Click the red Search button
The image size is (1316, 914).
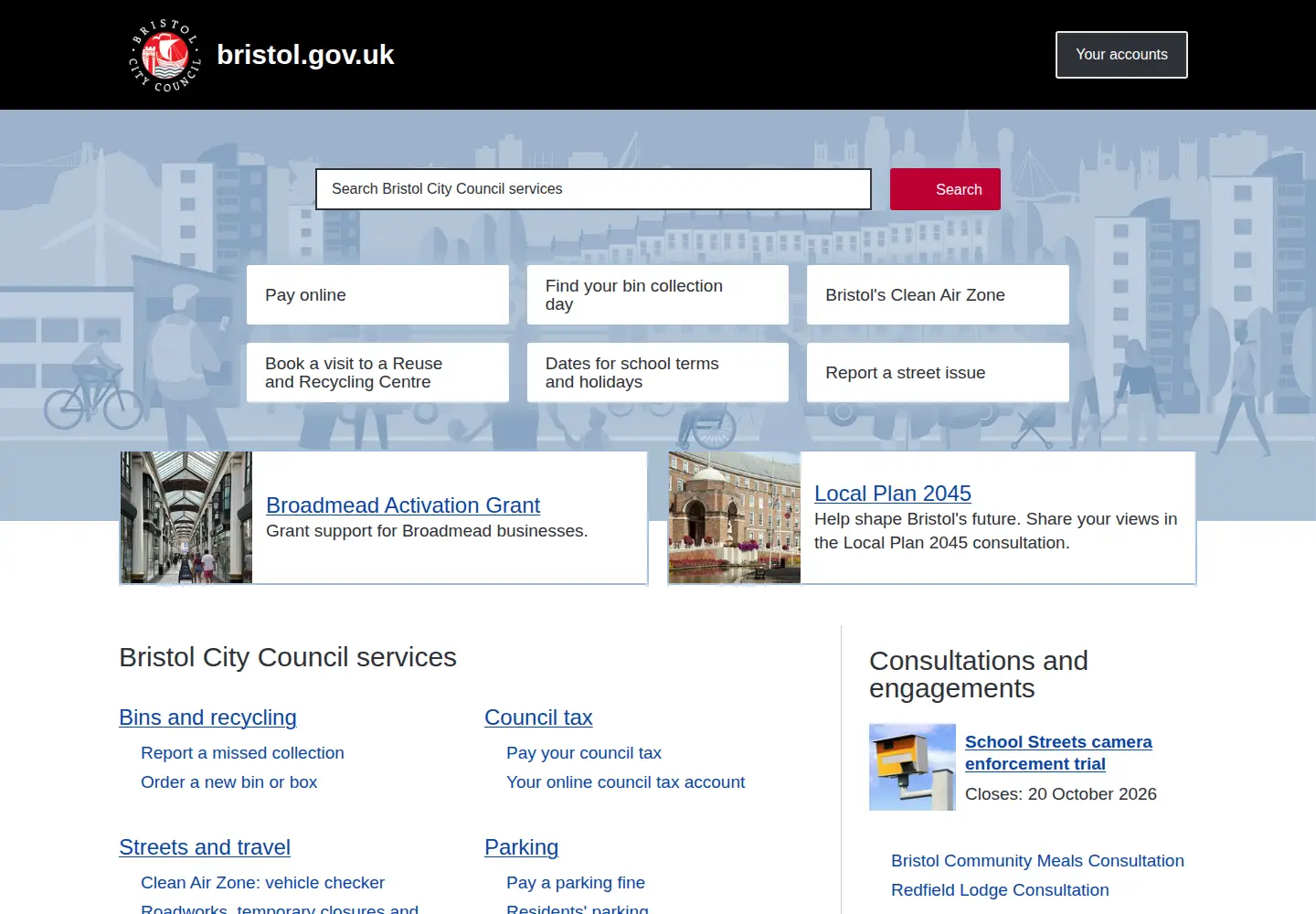point(945,189)
